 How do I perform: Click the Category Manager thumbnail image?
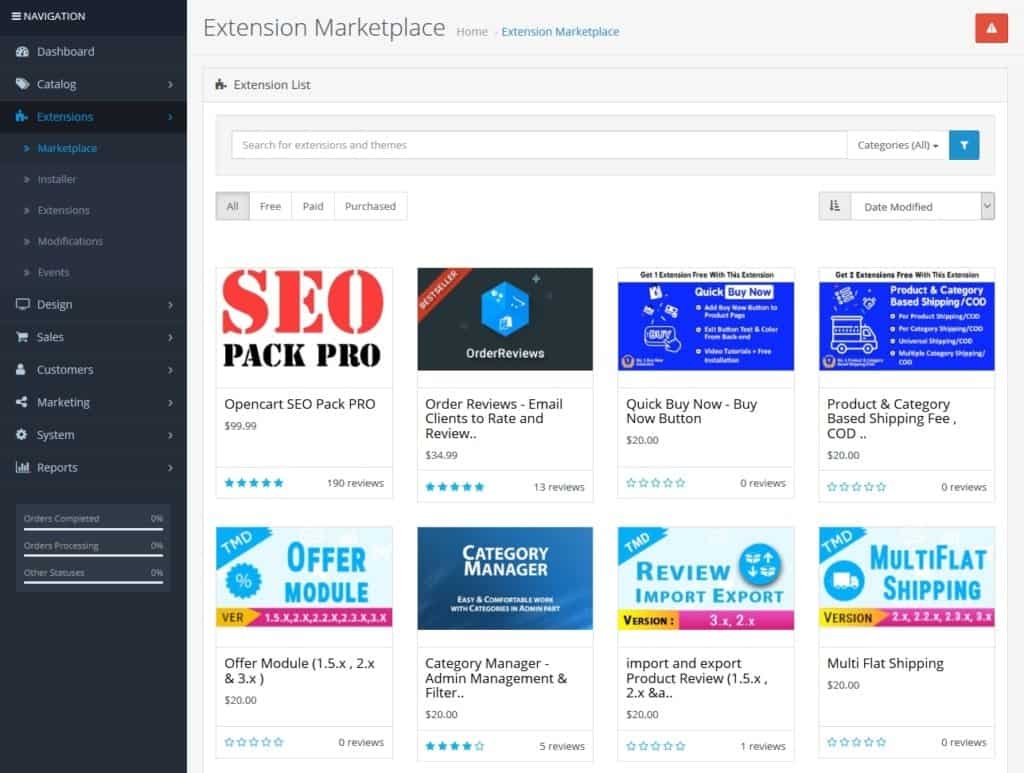[505, 578]
